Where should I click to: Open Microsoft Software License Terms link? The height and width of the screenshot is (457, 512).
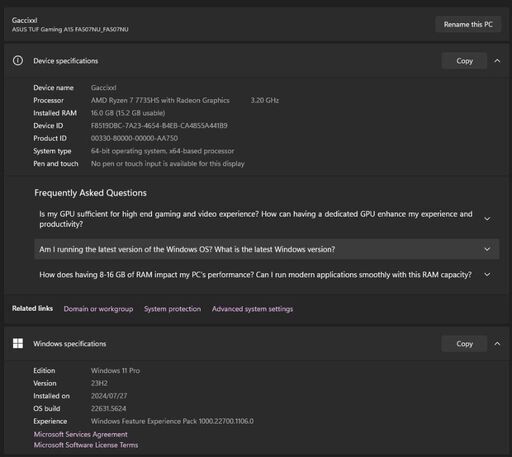pos(86,445)
